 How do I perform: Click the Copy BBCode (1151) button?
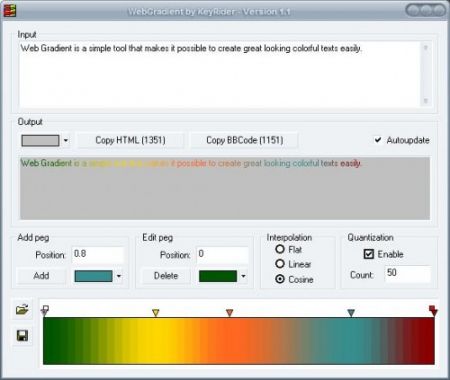click(x=245, y=140)
